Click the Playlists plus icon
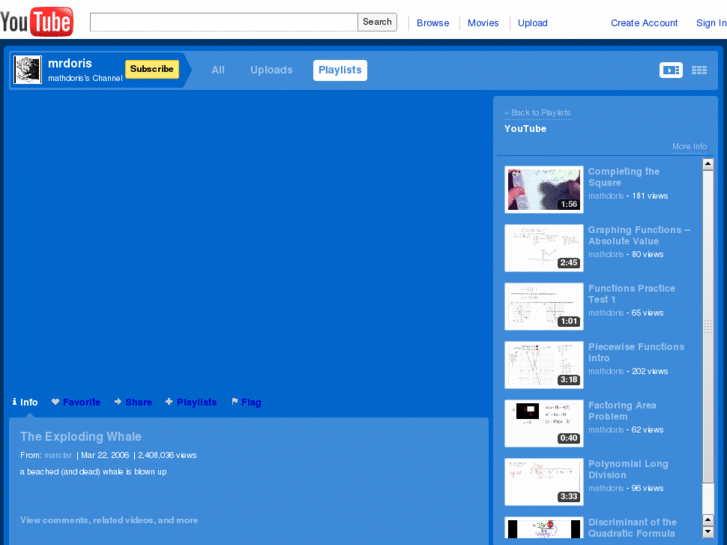The width and height of the screenshot is (727, 545). pyautogui.click(x=169, y=402)
